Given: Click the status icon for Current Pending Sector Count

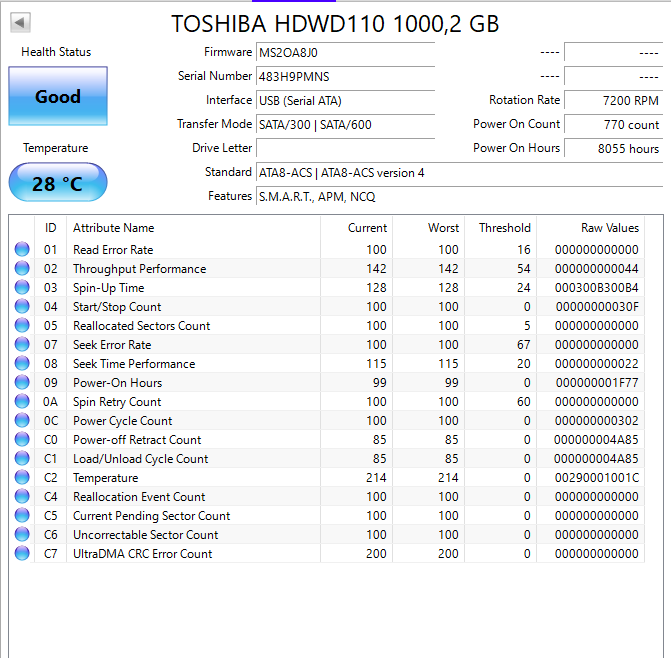Looking at the screenshot, I should coord(22,516).
